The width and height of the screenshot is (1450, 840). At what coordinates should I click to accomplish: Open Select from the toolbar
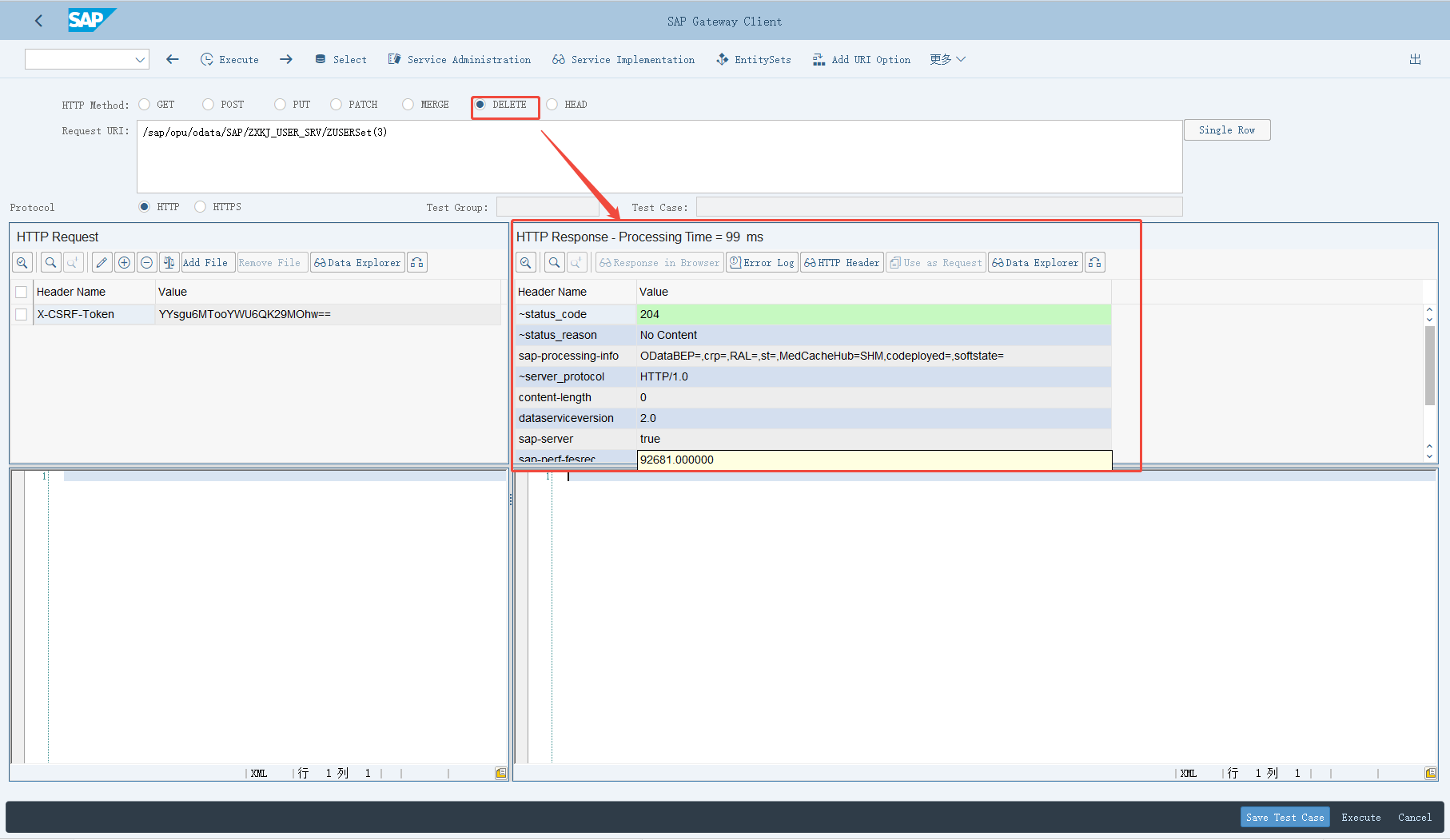tap(341, 59)
